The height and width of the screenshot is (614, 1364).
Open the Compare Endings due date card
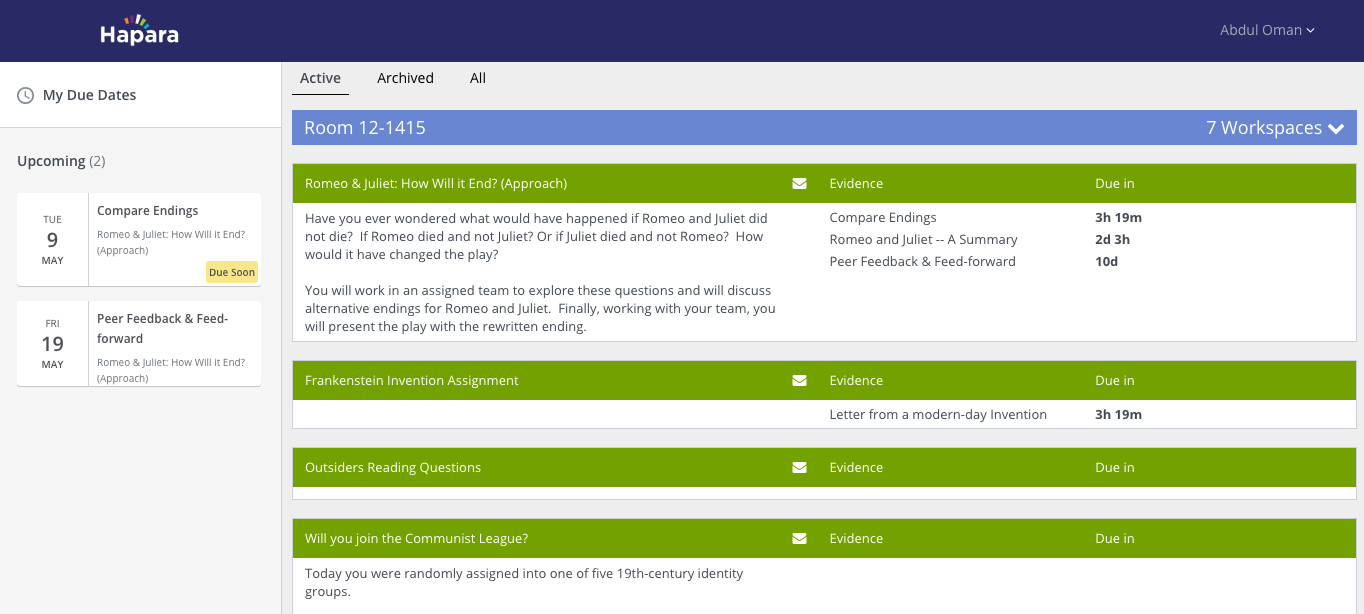pos(139,239)
